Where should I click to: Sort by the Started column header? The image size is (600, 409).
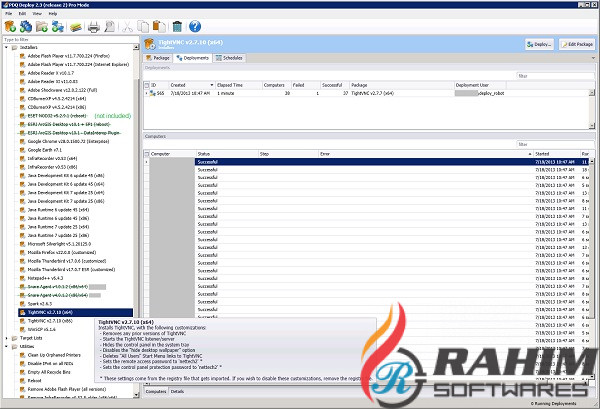pyautogui.click(x=556, y=154)
